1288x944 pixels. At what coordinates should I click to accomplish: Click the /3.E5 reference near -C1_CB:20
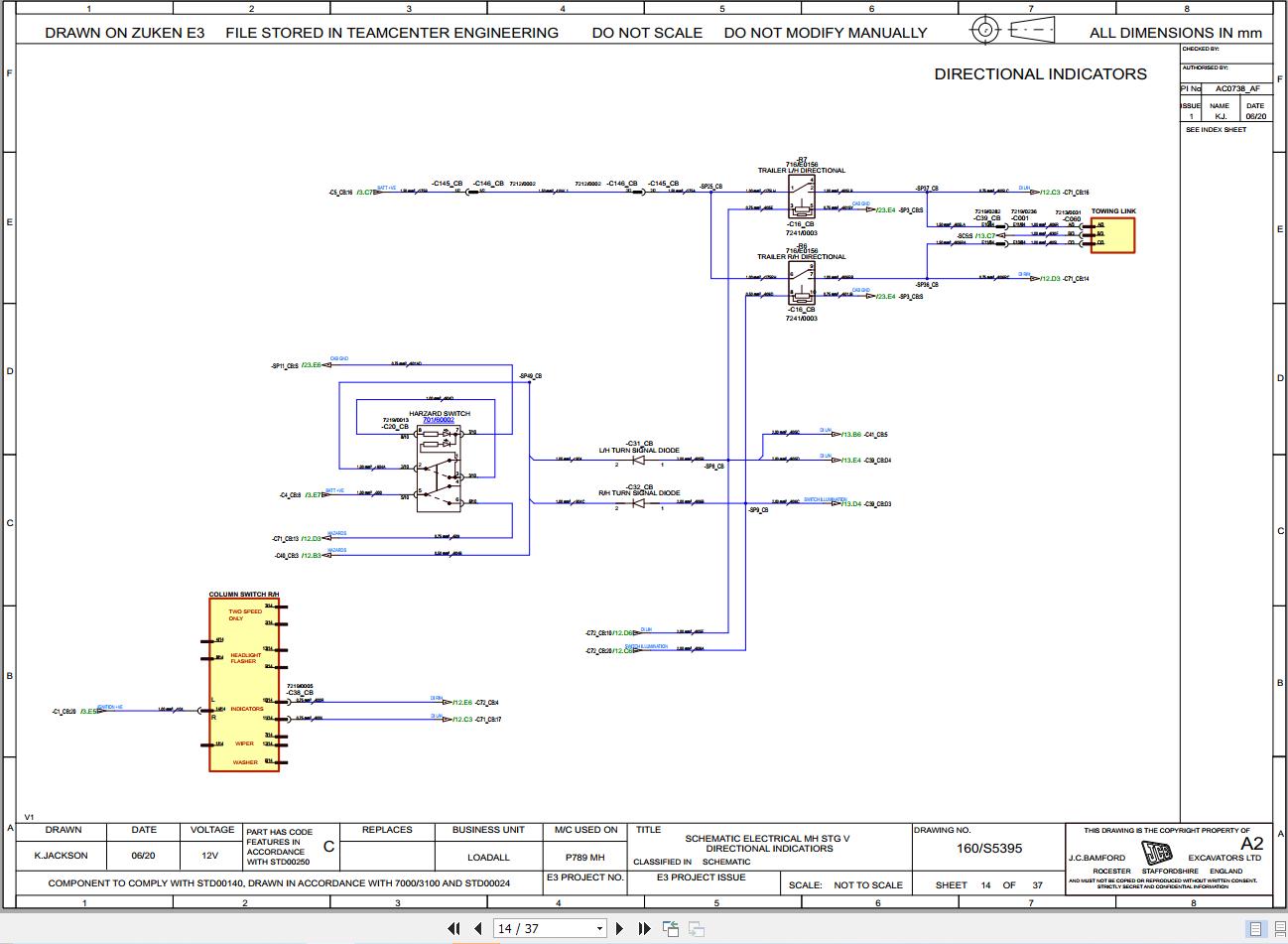click(88, 711)
